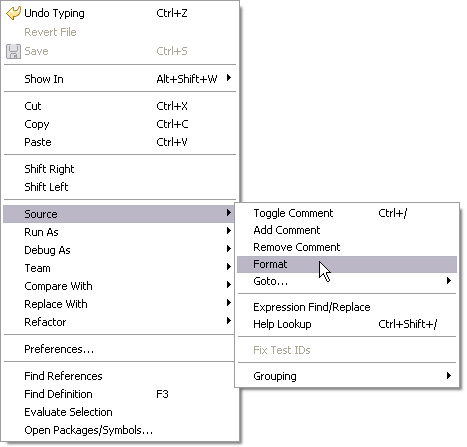The height and width of the screenshot is (447, 467).
Task: Expand the Grouping submenu arrow
Action: point(449,376)
